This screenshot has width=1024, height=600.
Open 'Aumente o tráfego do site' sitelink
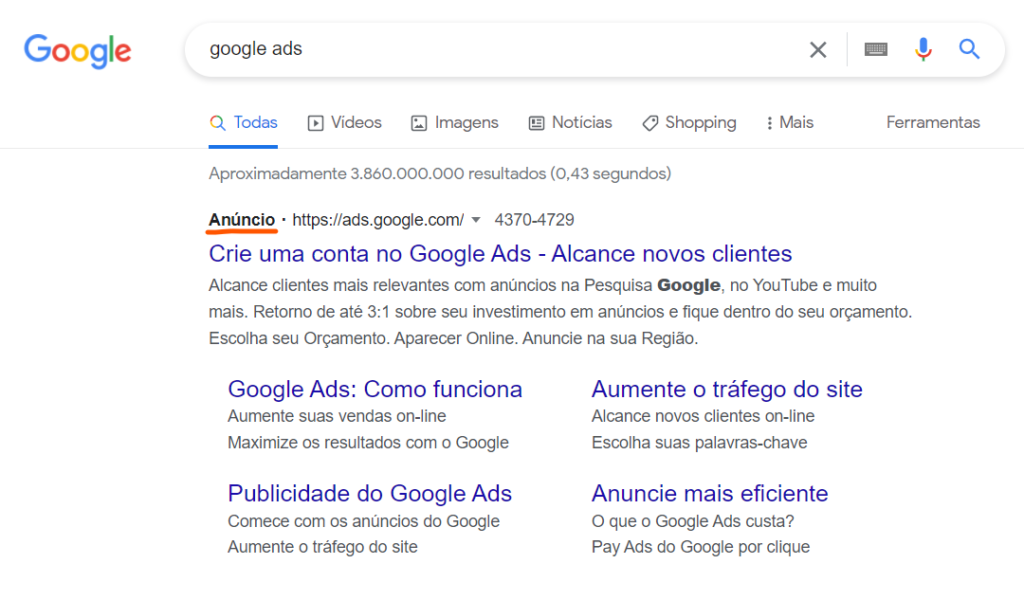point(727,389)
